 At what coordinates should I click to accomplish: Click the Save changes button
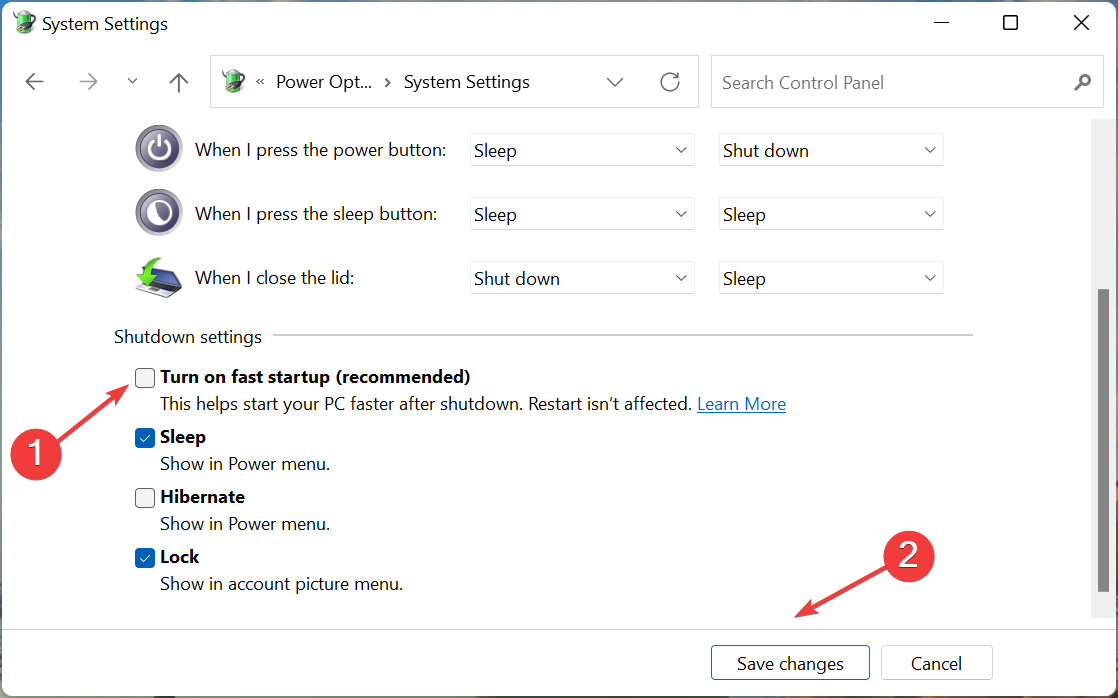(790, 662)
